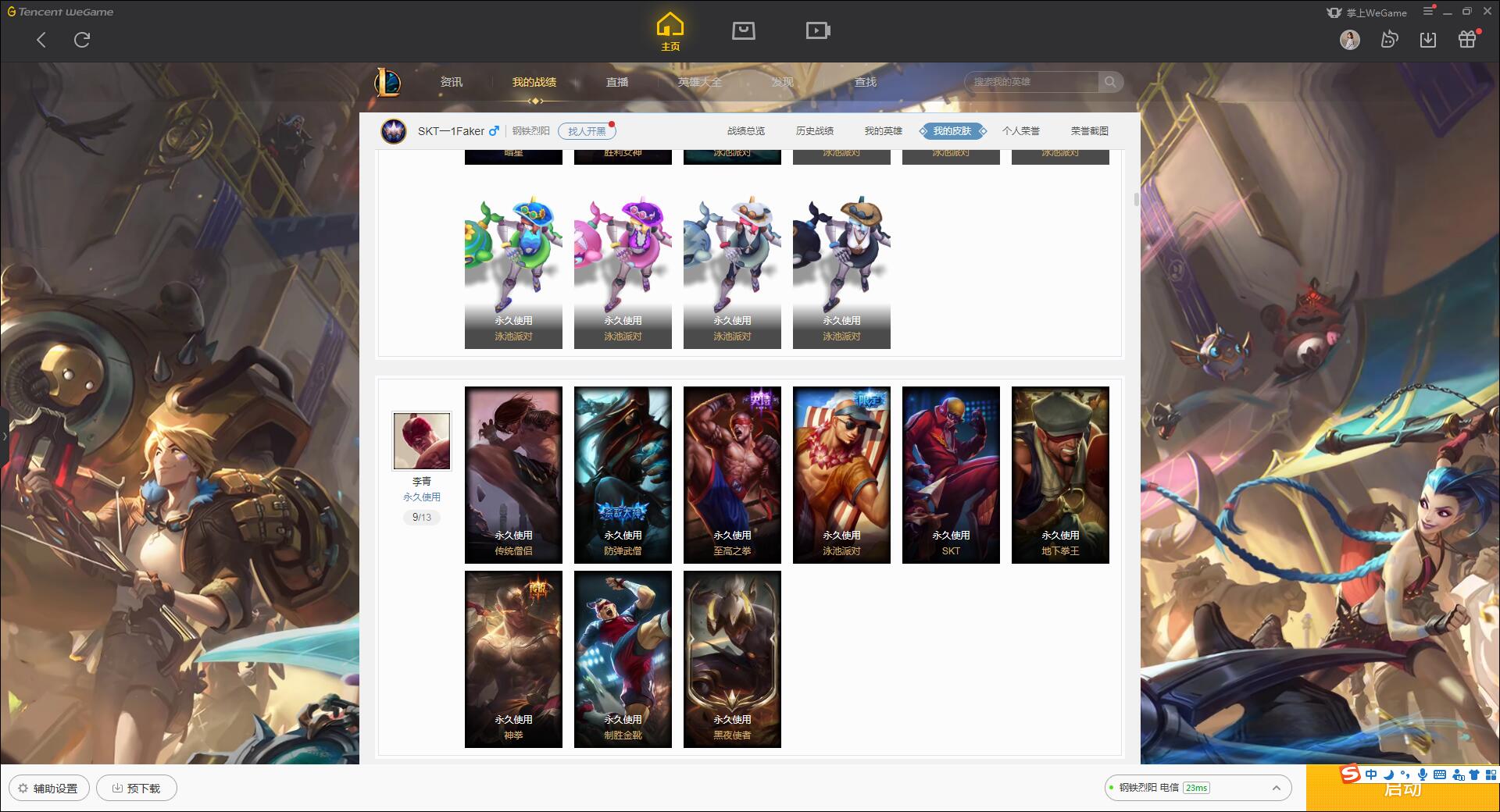The image size is (1500, 812).
Task: Switch to 战绩总览 sub-tab
Action: (x=746, y=131)
